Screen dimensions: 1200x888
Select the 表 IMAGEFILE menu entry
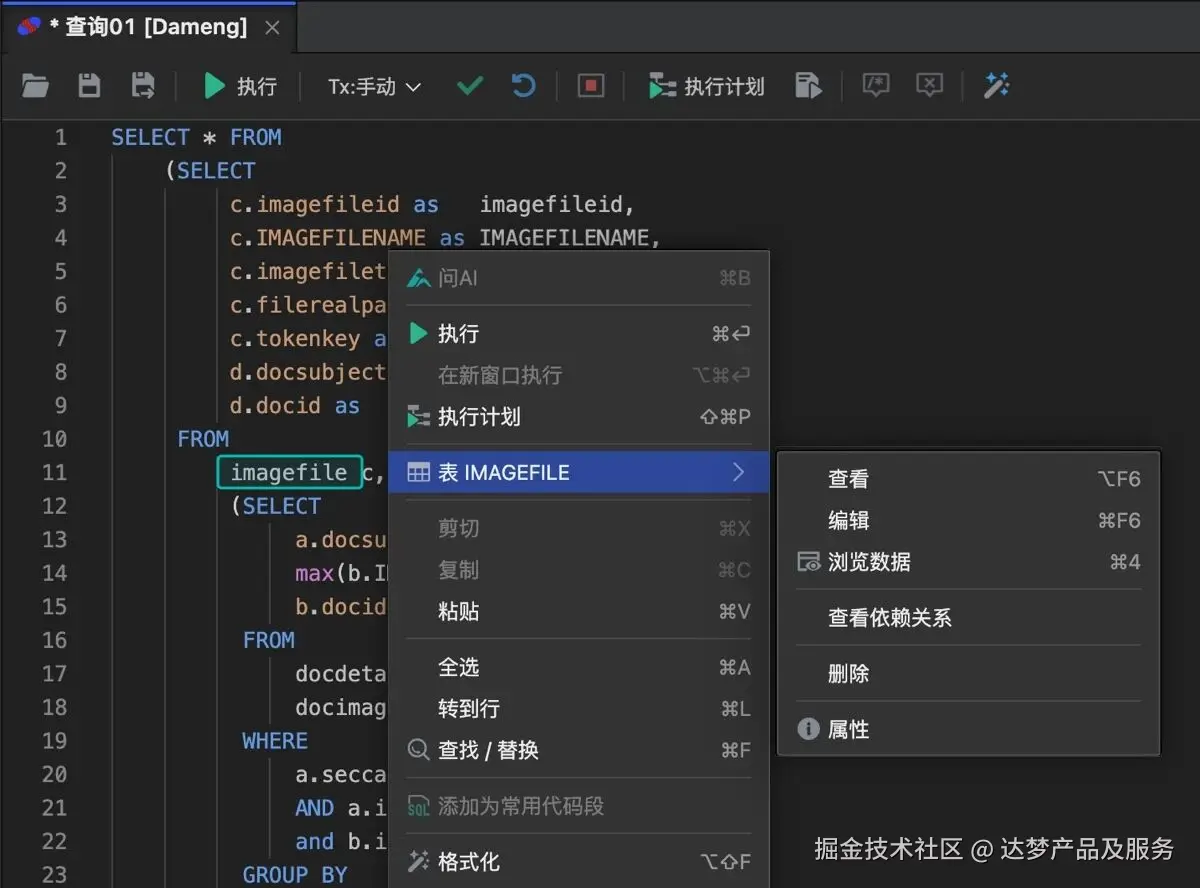point(578,472)
